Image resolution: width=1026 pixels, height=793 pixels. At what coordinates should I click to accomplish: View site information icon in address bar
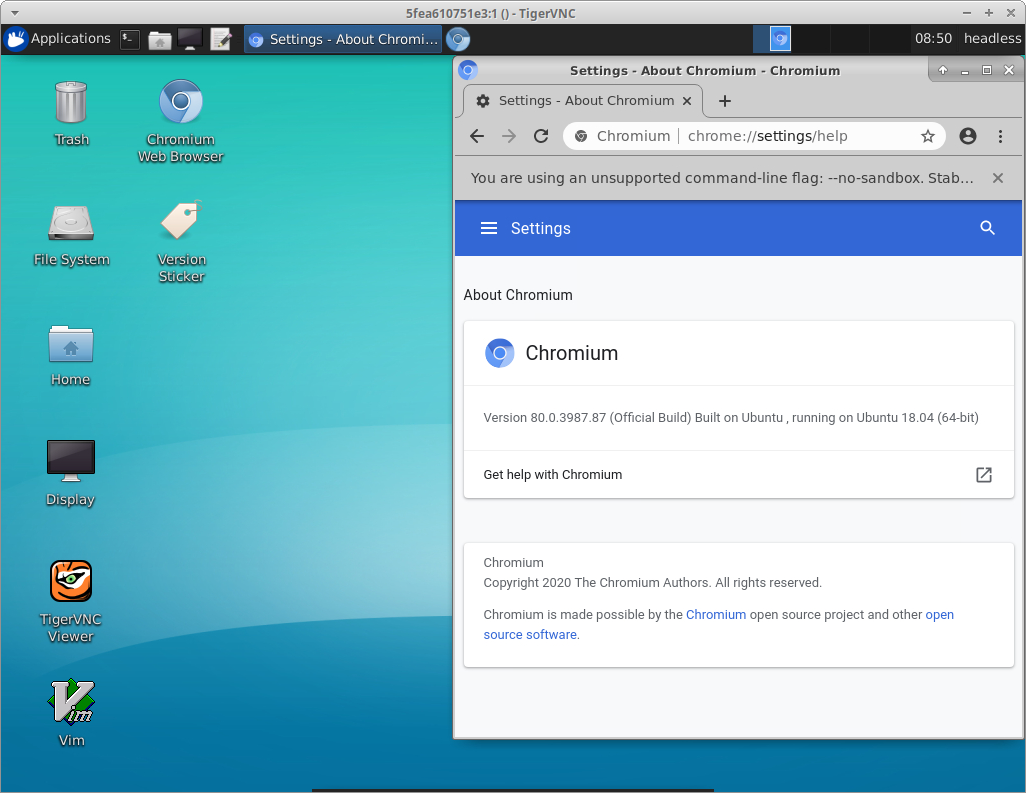click(x=581, y=136)
